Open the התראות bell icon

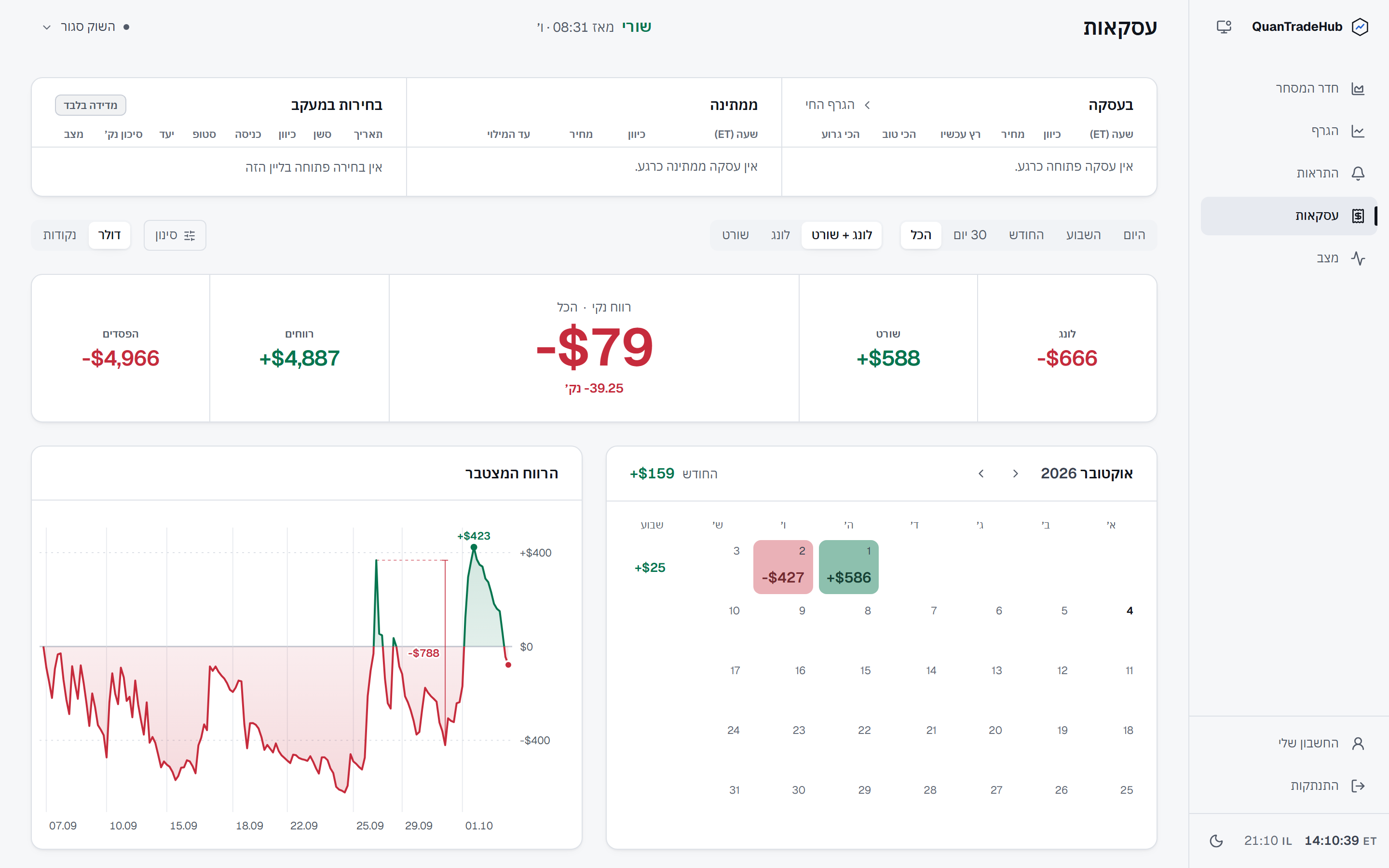click(x=1358, y=174)
